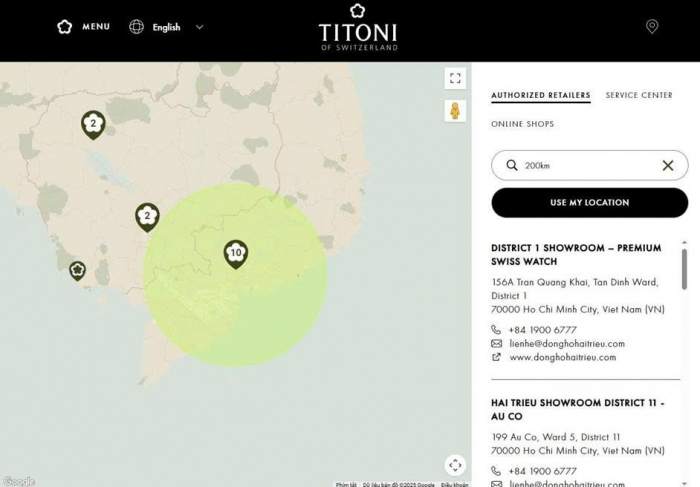Image resolution: width=700 pixels, height=487 pixels.
Task: Clear the 200km search field
Action: [x=668, y=165]
